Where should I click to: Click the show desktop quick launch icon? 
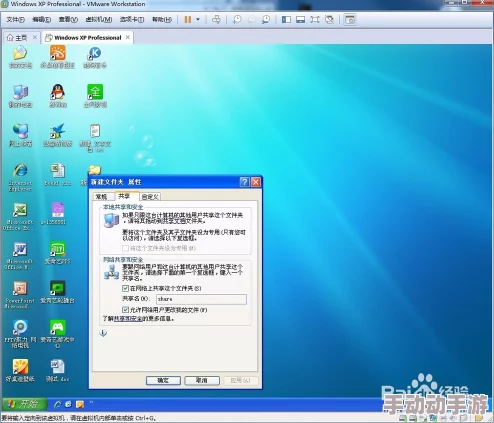69,404
